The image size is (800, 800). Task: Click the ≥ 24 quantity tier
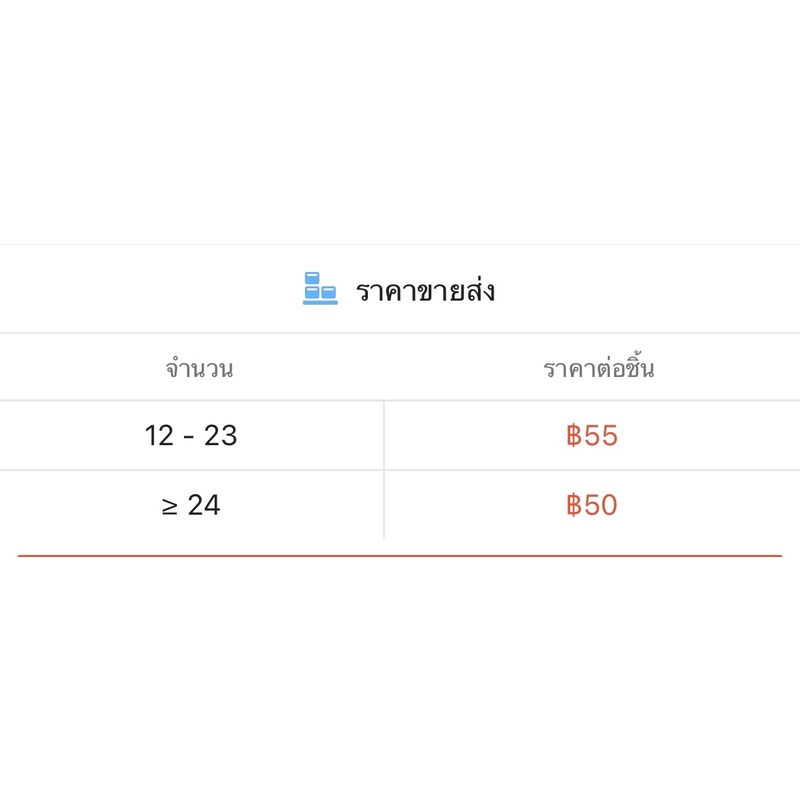[191, 505]
